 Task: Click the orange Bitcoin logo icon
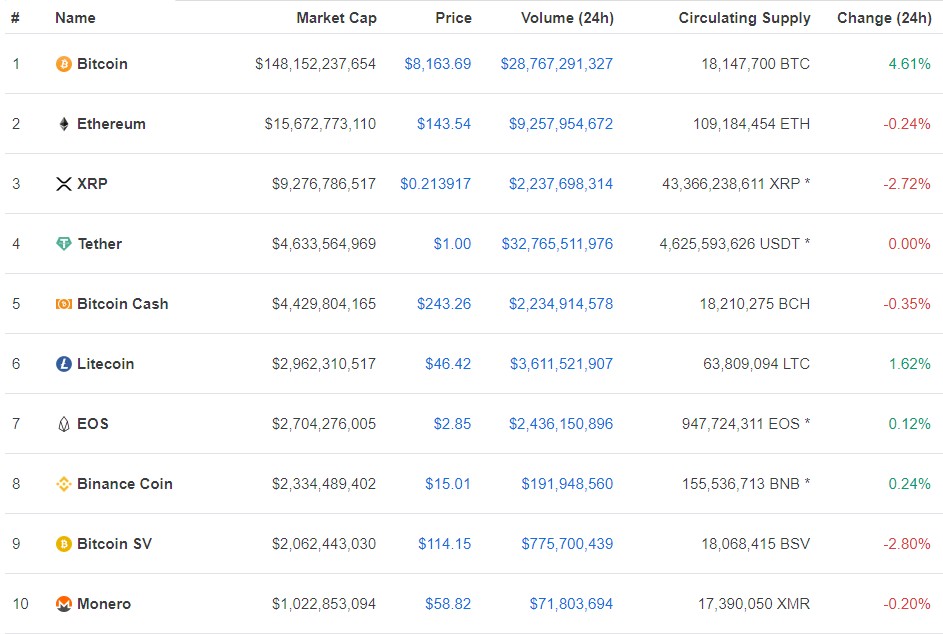[64, 64]
